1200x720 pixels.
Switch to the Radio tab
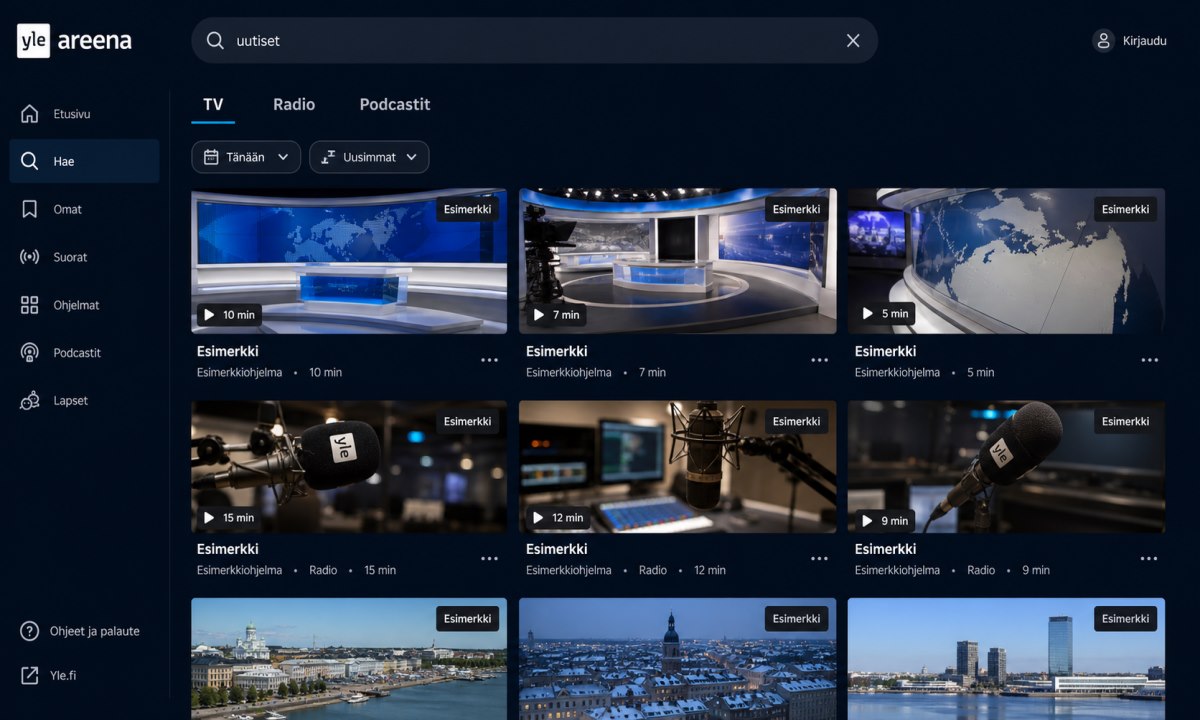294,104
